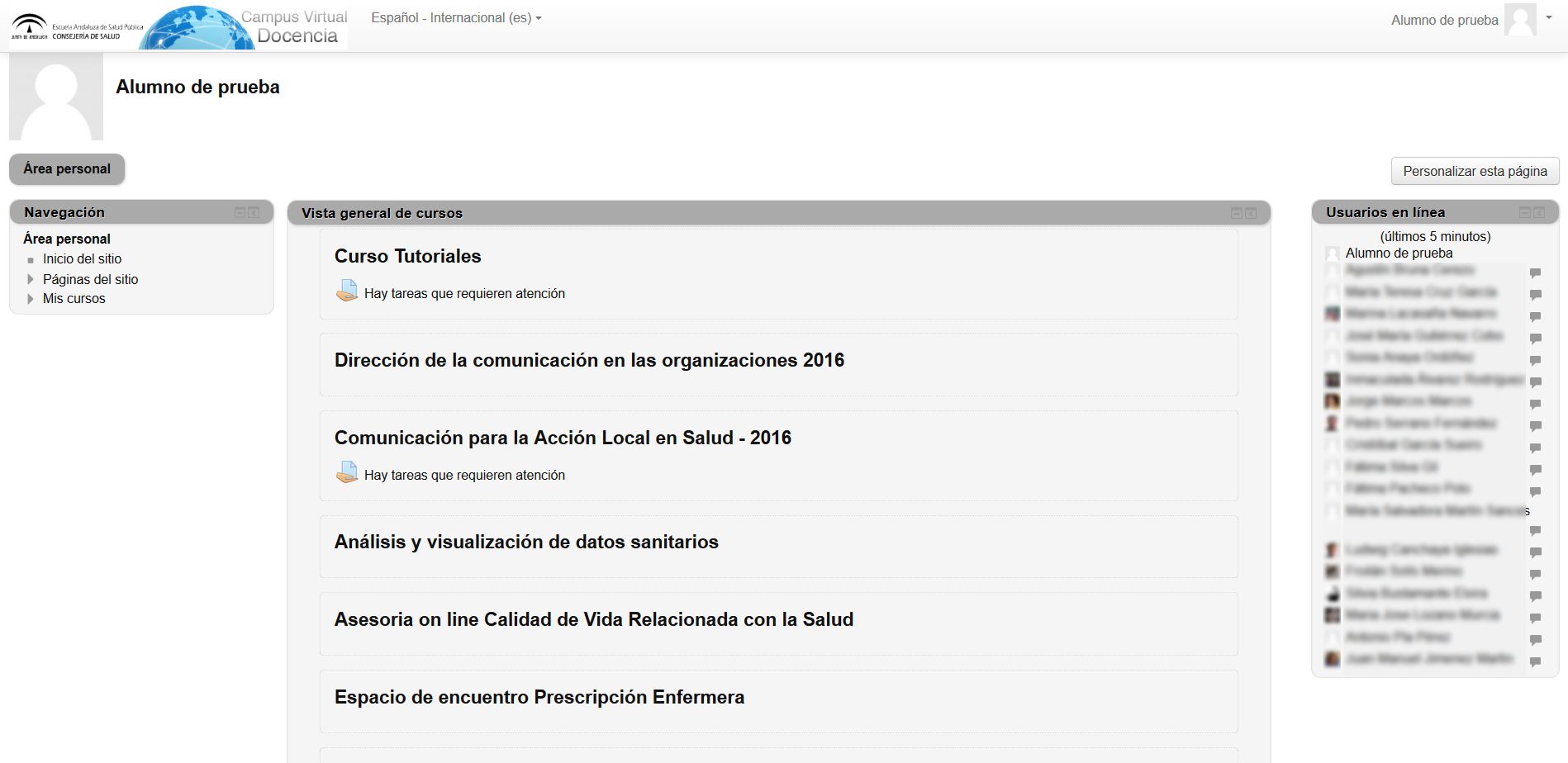Open user menu arrow beside top-right avatar

(1549, 17)
